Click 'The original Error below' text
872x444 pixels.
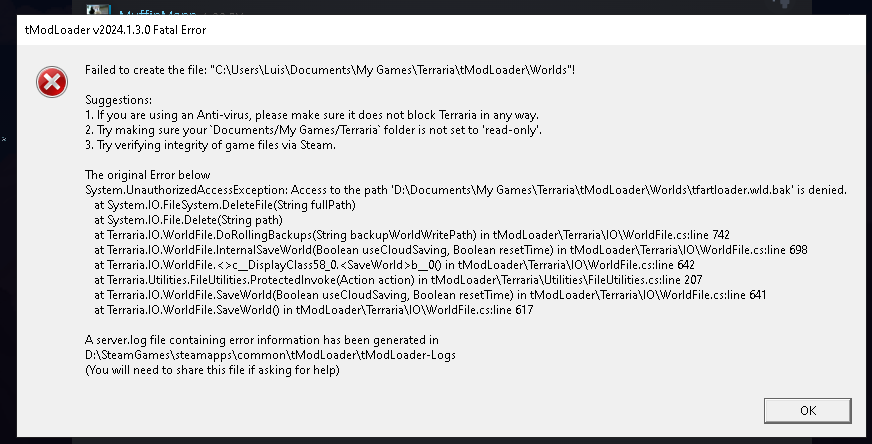(x=147, y=175)
